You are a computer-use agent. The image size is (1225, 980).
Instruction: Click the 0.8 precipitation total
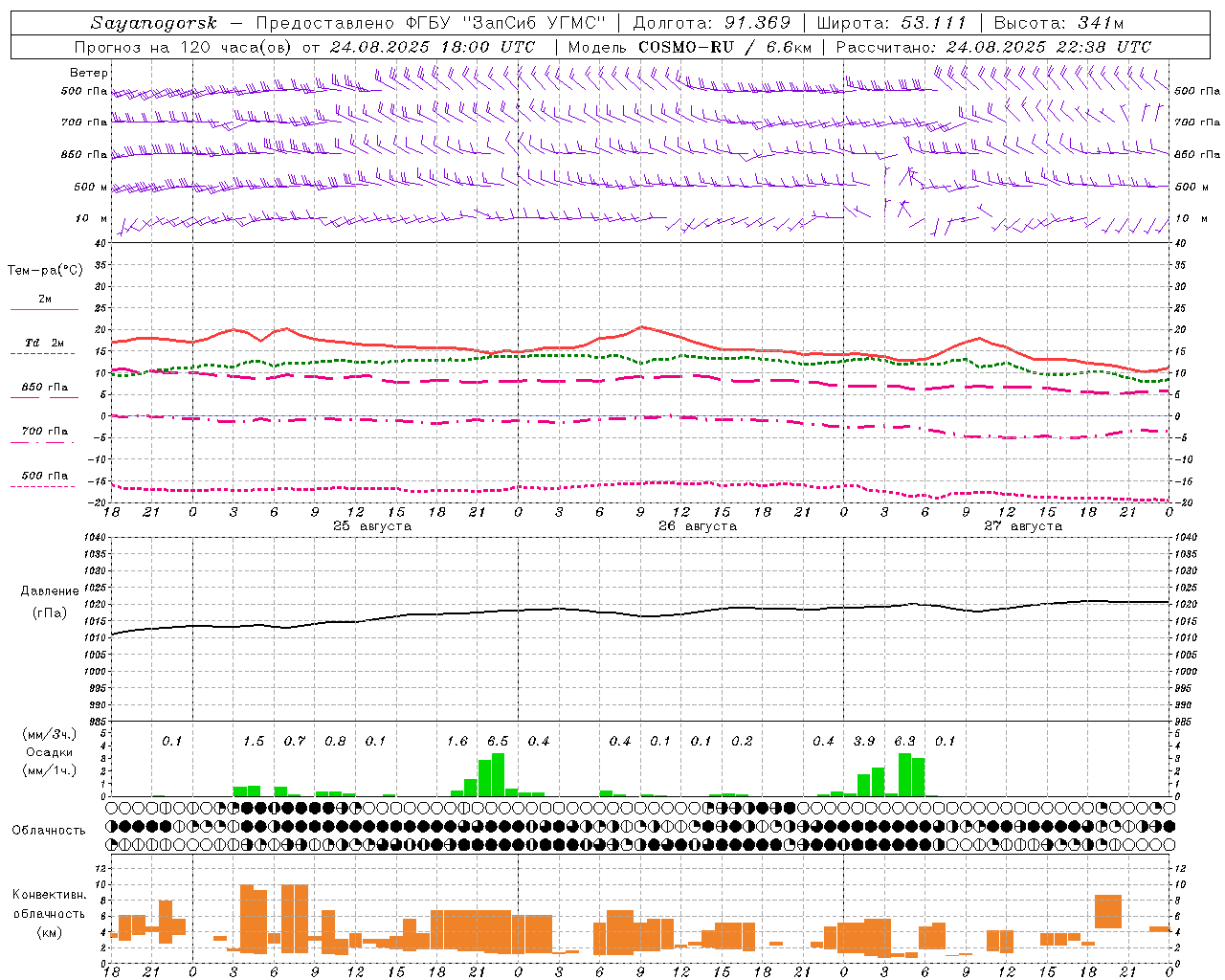point(335,742)
